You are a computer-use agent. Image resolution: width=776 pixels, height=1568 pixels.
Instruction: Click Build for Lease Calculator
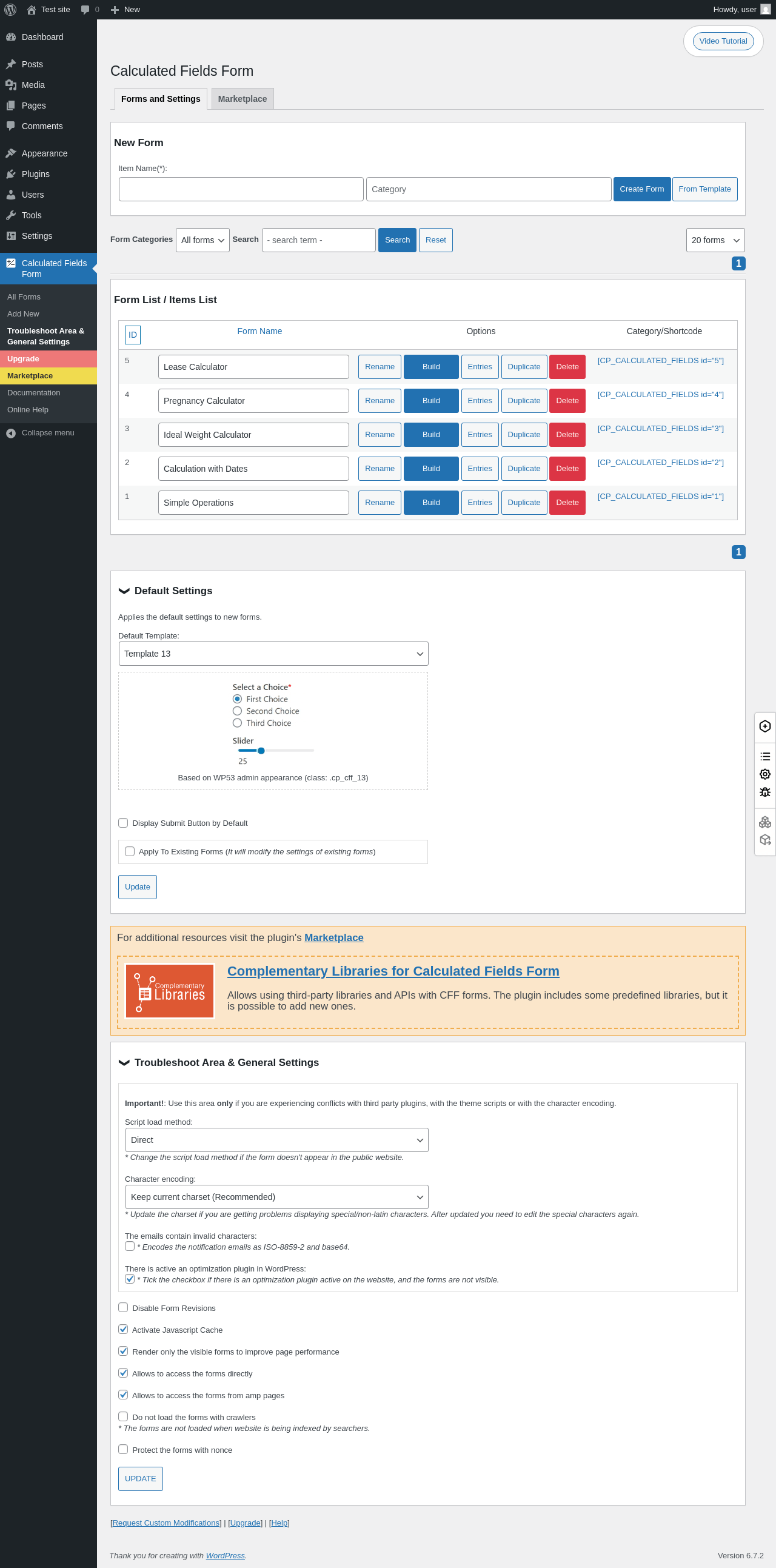pos(431,367)
